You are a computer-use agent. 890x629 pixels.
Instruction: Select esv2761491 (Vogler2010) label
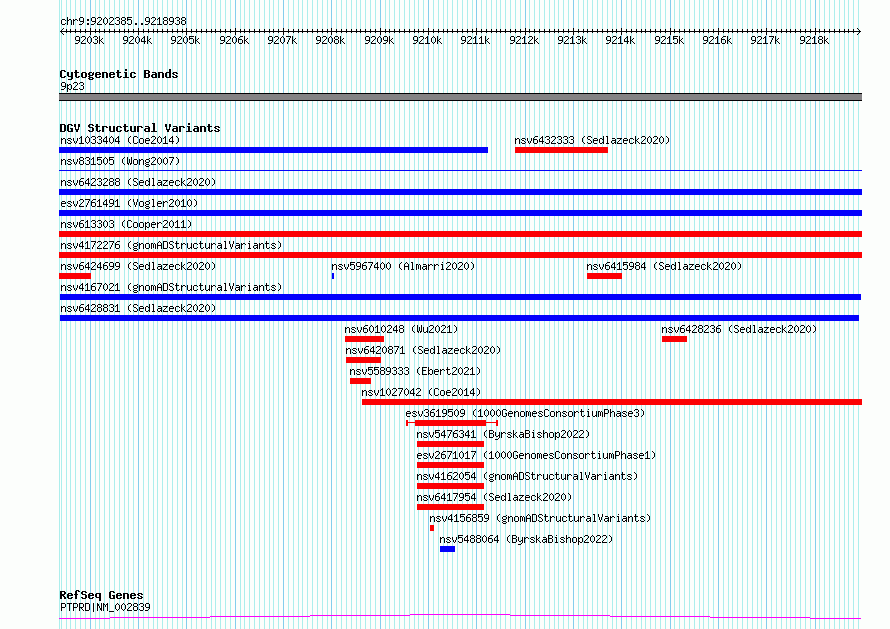[129, 203]
